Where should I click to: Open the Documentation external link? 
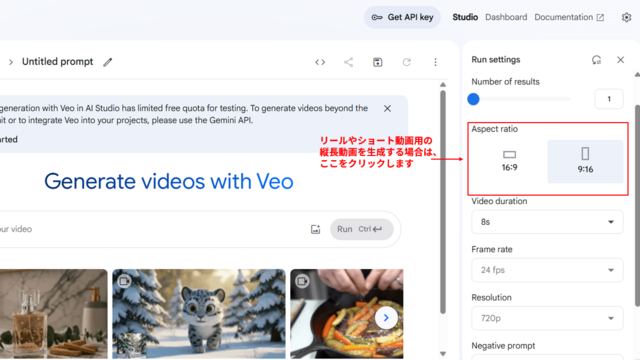click(569, 17)
